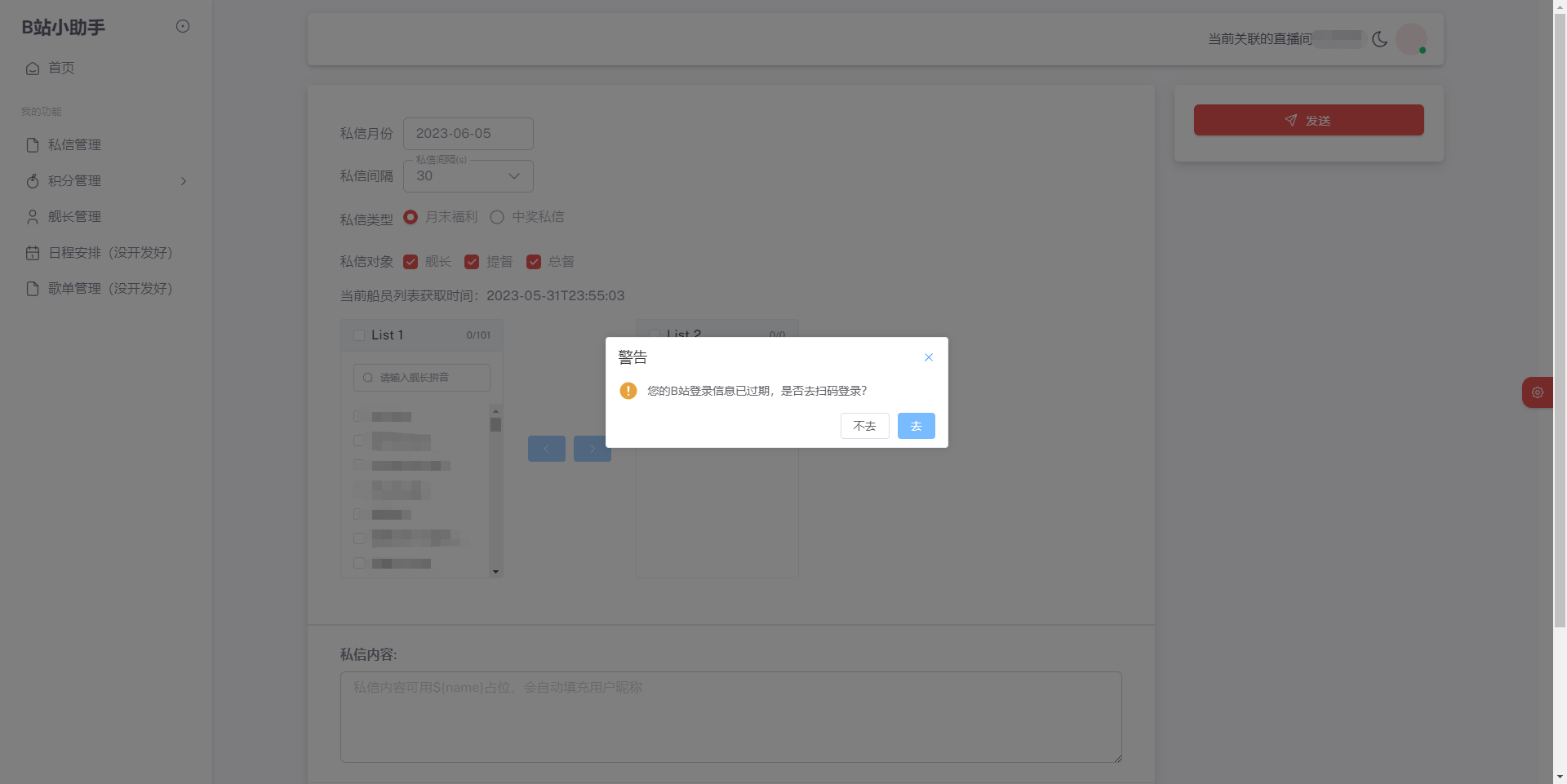Click the page scrollbar down arrow
Screen dimensions: 1567x784
pos(1560,777)
